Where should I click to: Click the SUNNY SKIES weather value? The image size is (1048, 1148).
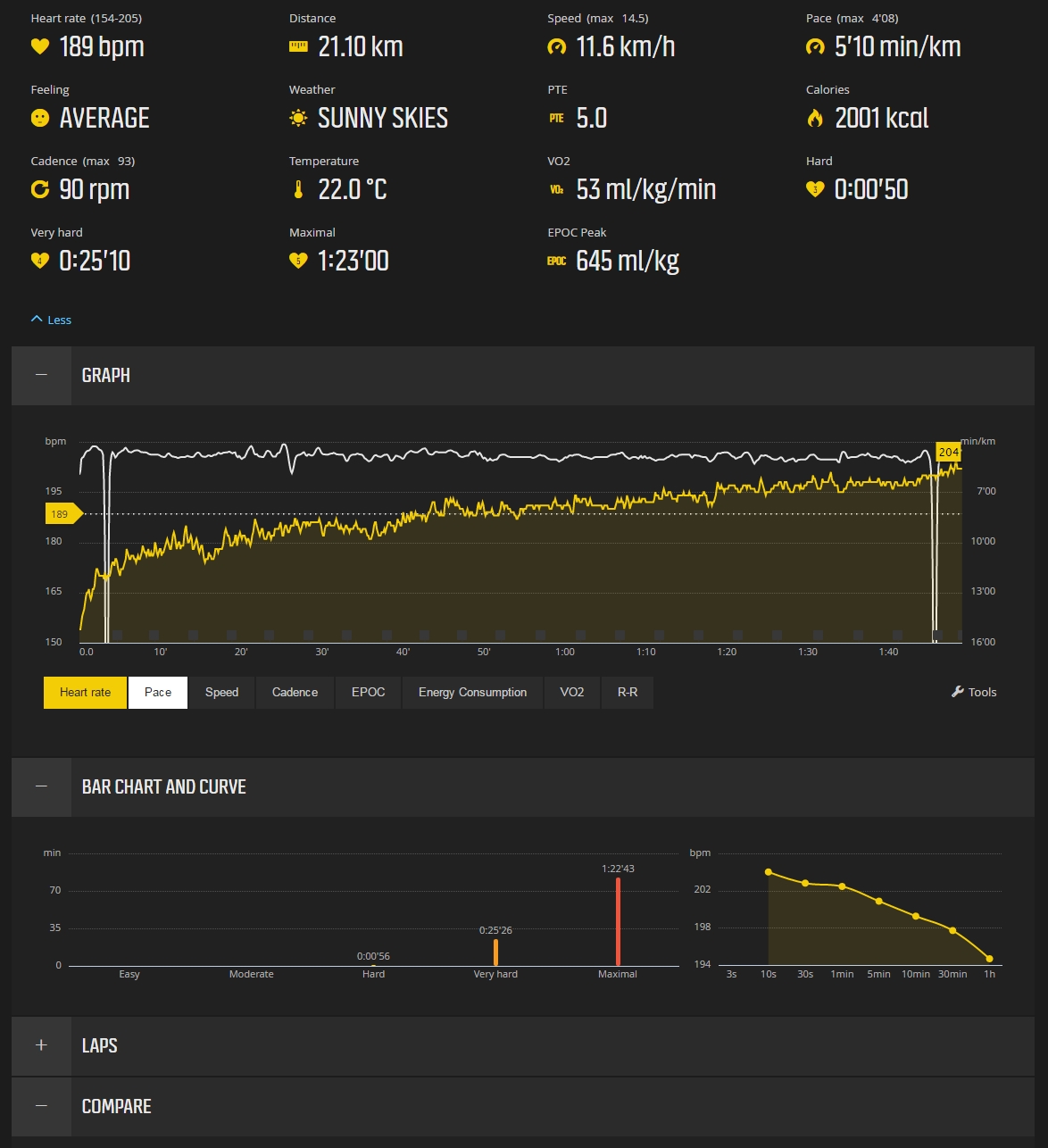click(383, 118)
